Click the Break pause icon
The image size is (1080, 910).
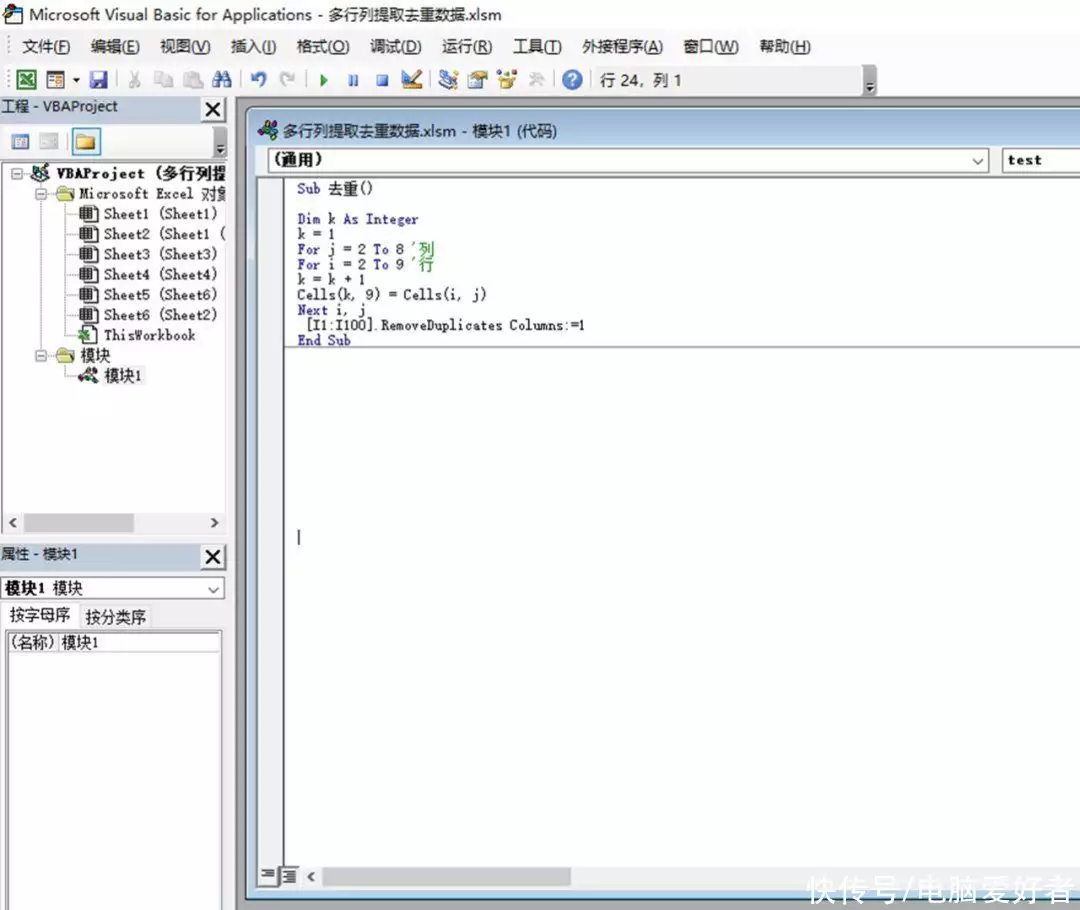pyautogui.click(x=353, y=81)
